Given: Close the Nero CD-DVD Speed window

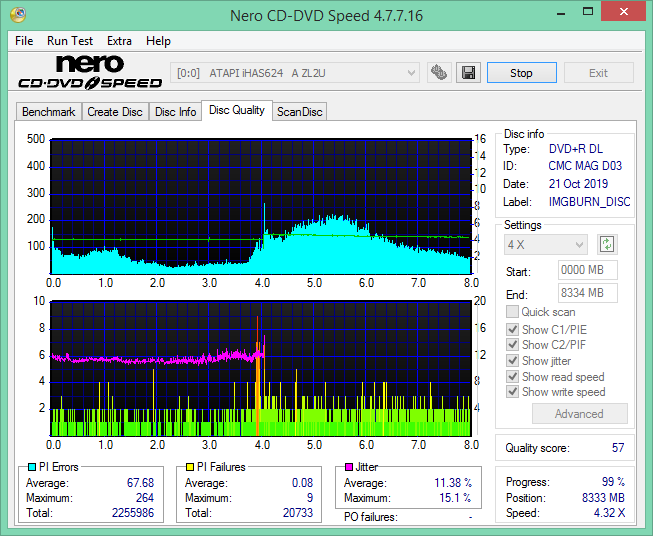Looking at the screenshot, I should coord(623,12).
